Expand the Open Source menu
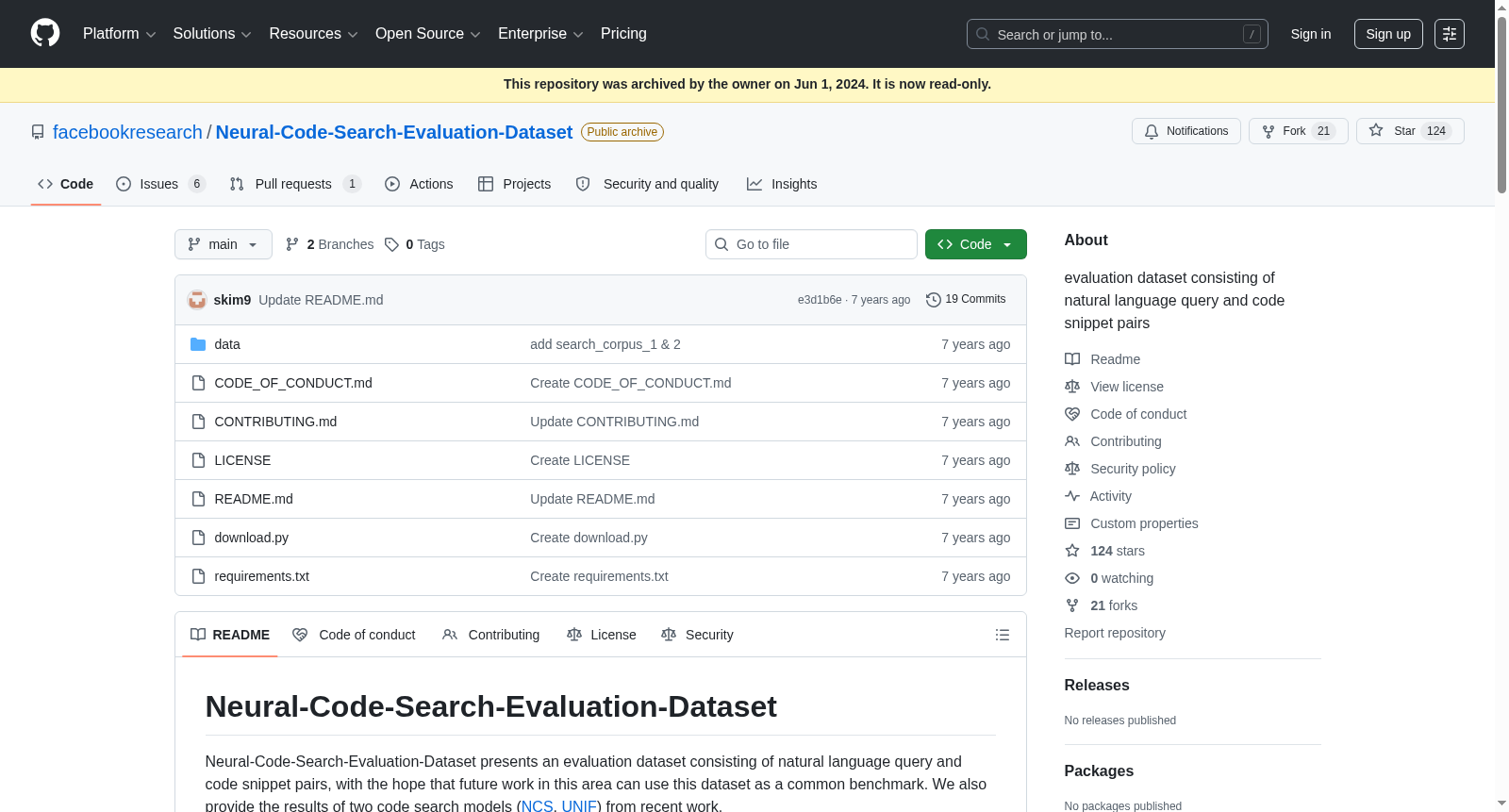Viewport: 1509px width, 812px height. tap(427, 34)
